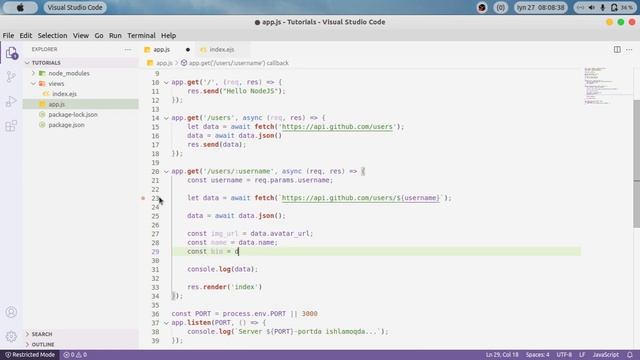The width and height of the screenshot is (640, 360).
Task: Click the round avatar icon in top bar
Action: pyautogui.click(x=482, y=7)
